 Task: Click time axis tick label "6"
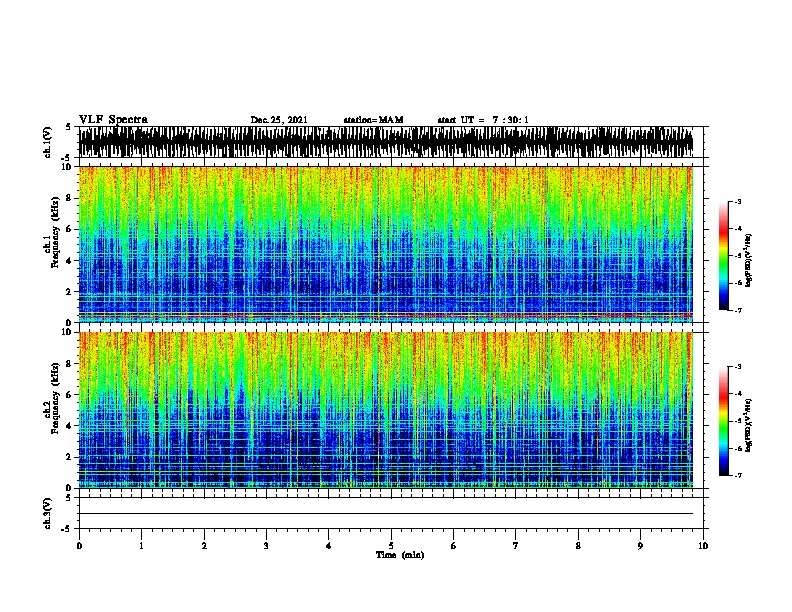pyautogui.click(x=454, y=546)
